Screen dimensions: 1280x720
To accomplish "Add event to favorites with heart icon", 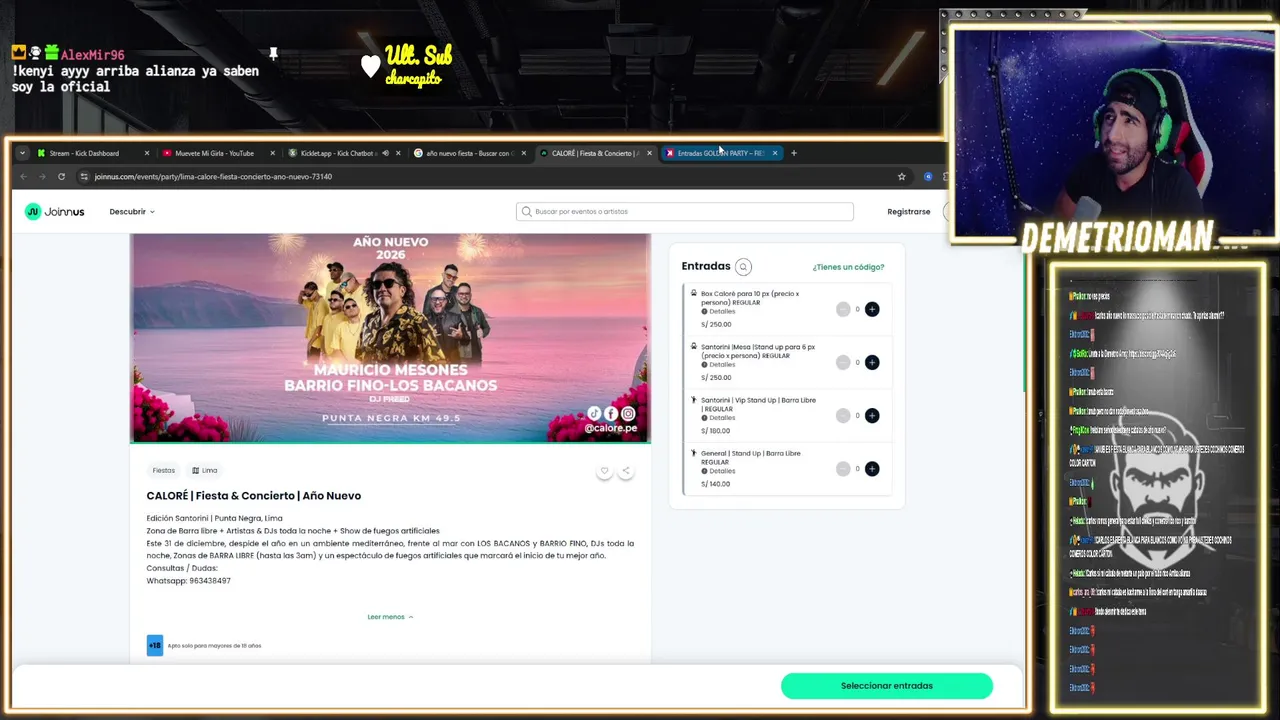I will [x=604, y=470].
